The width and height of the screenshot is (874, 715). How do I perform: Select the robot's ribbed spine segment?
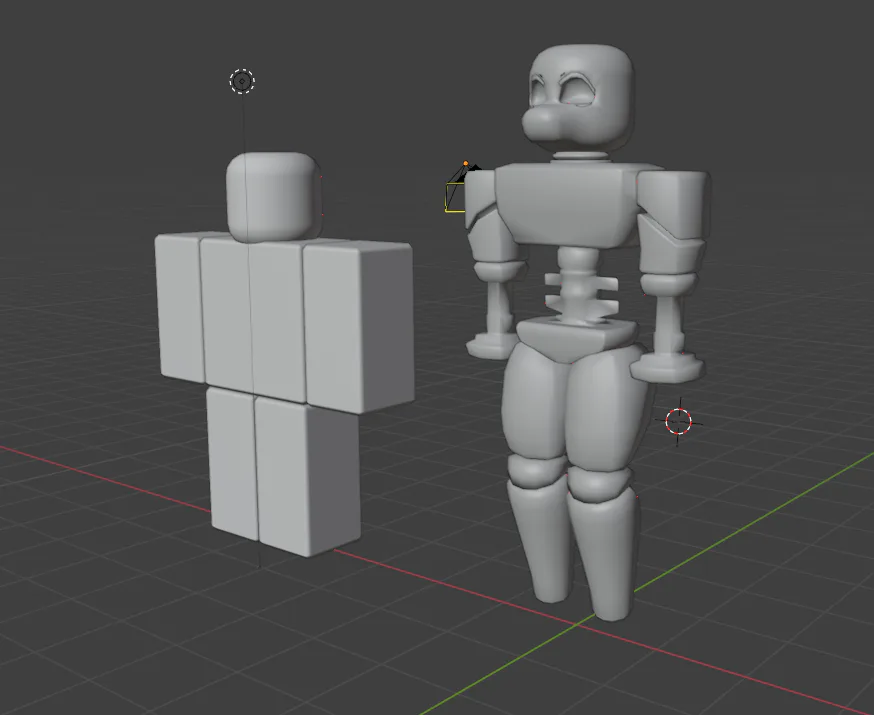pyautogui.click(x=580, y=287)
